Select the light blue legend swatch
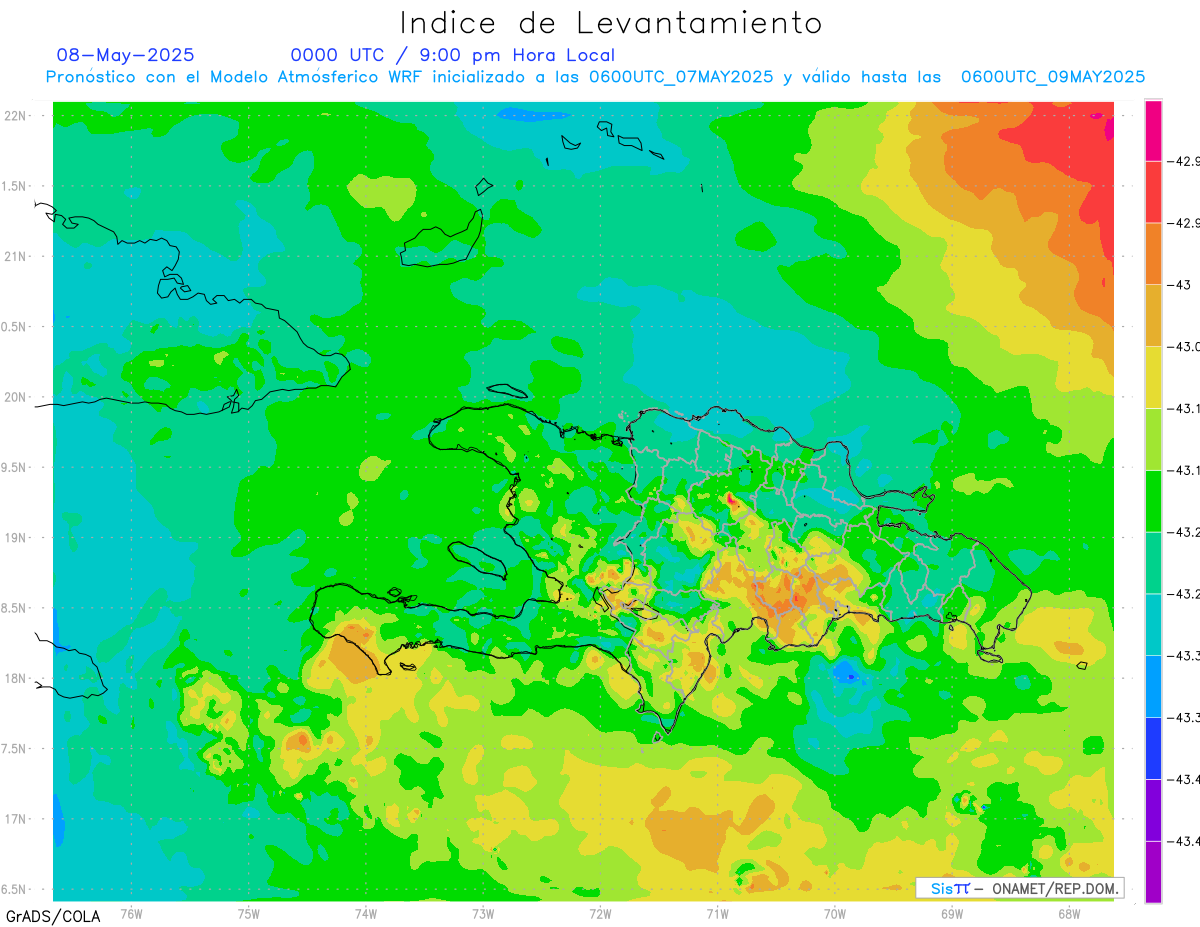 1153,686
